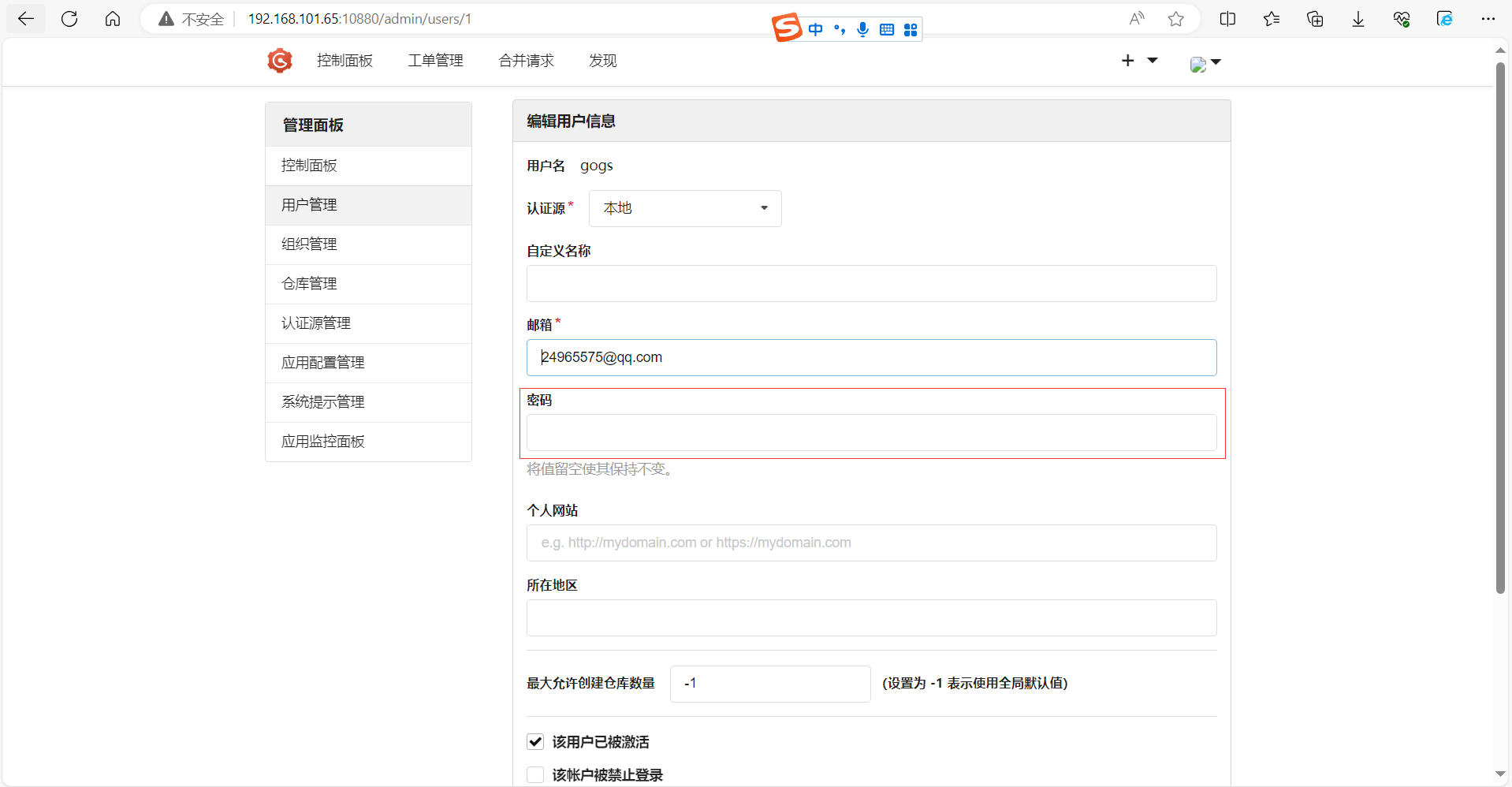Click the scrollbar down arrow
Screen dimensions: 1512x787
point(1500,774)
